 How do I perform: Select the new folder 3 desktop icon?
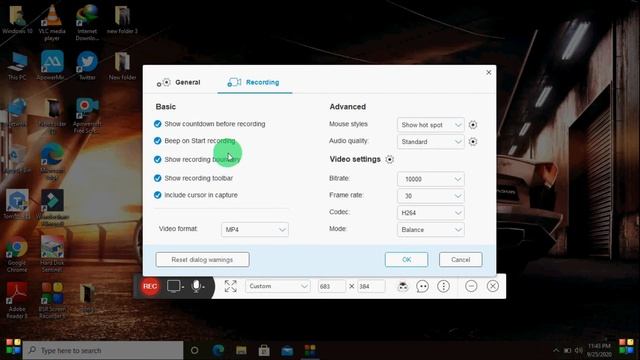pyautogui.click(x=122, y=20)
